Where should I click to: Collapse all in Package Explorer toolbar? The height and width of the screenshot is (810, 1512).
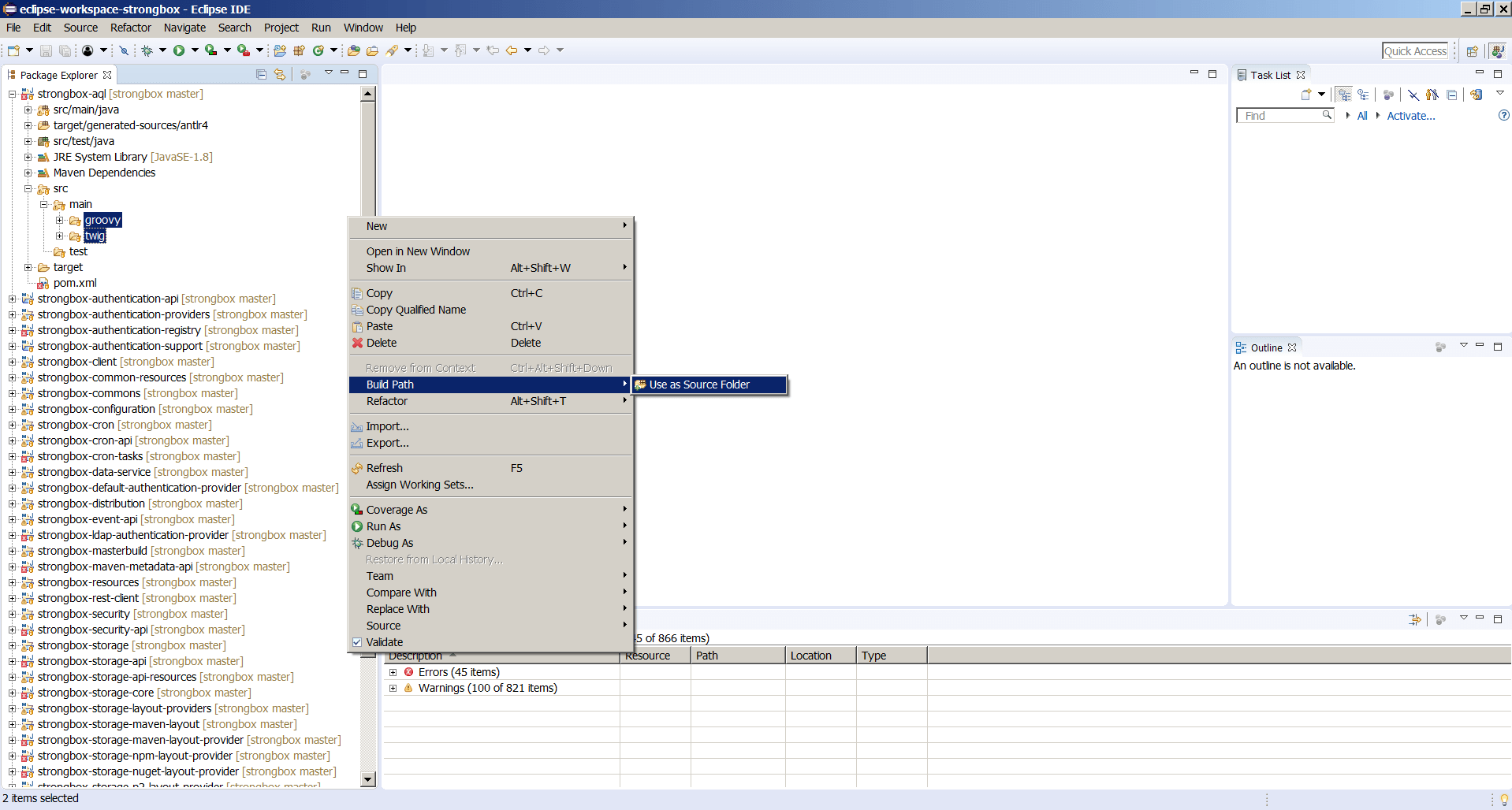(x=261, y=74)
